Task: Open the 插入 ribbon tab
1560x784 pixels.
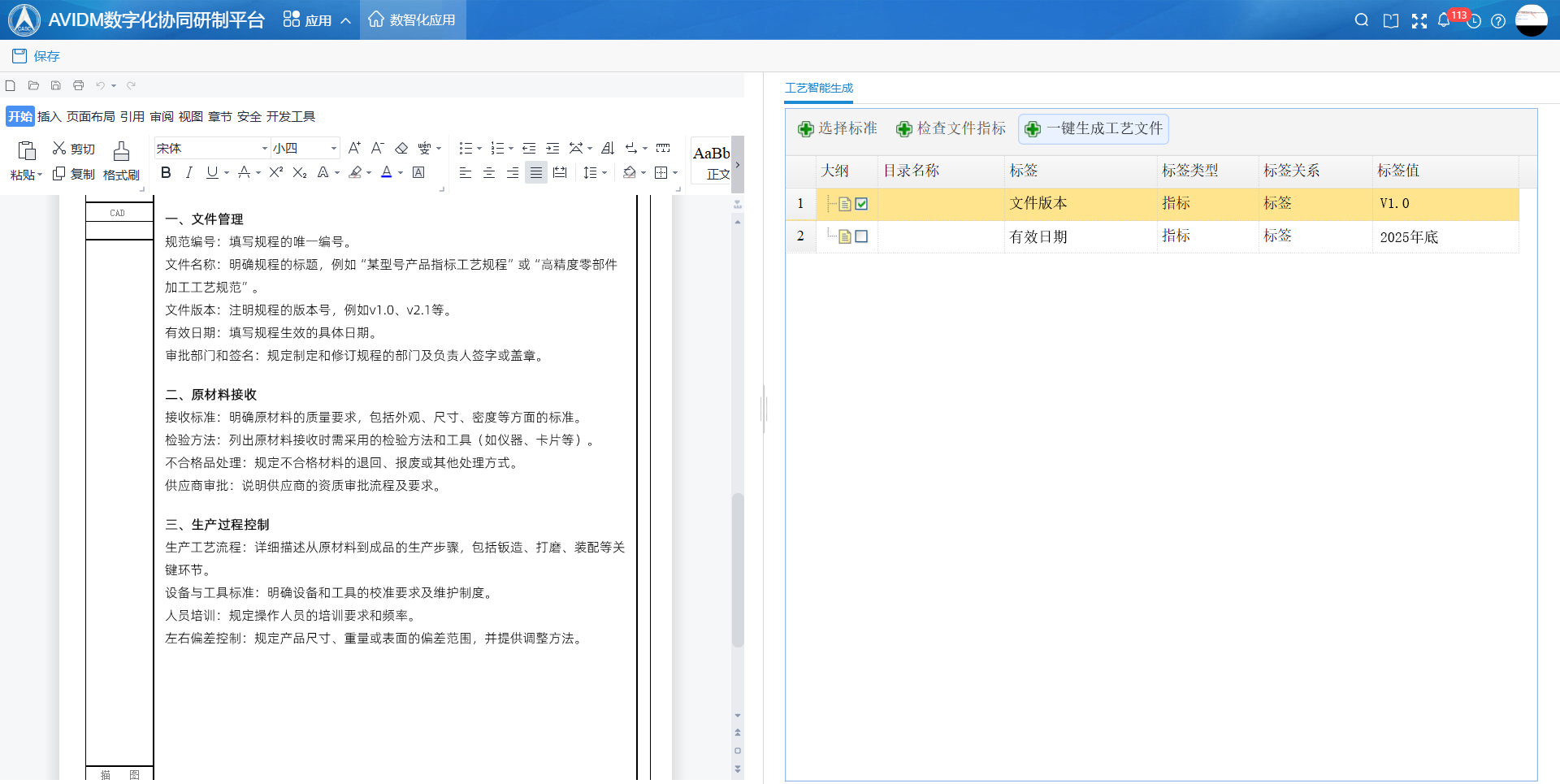Action: pos(49,116)
